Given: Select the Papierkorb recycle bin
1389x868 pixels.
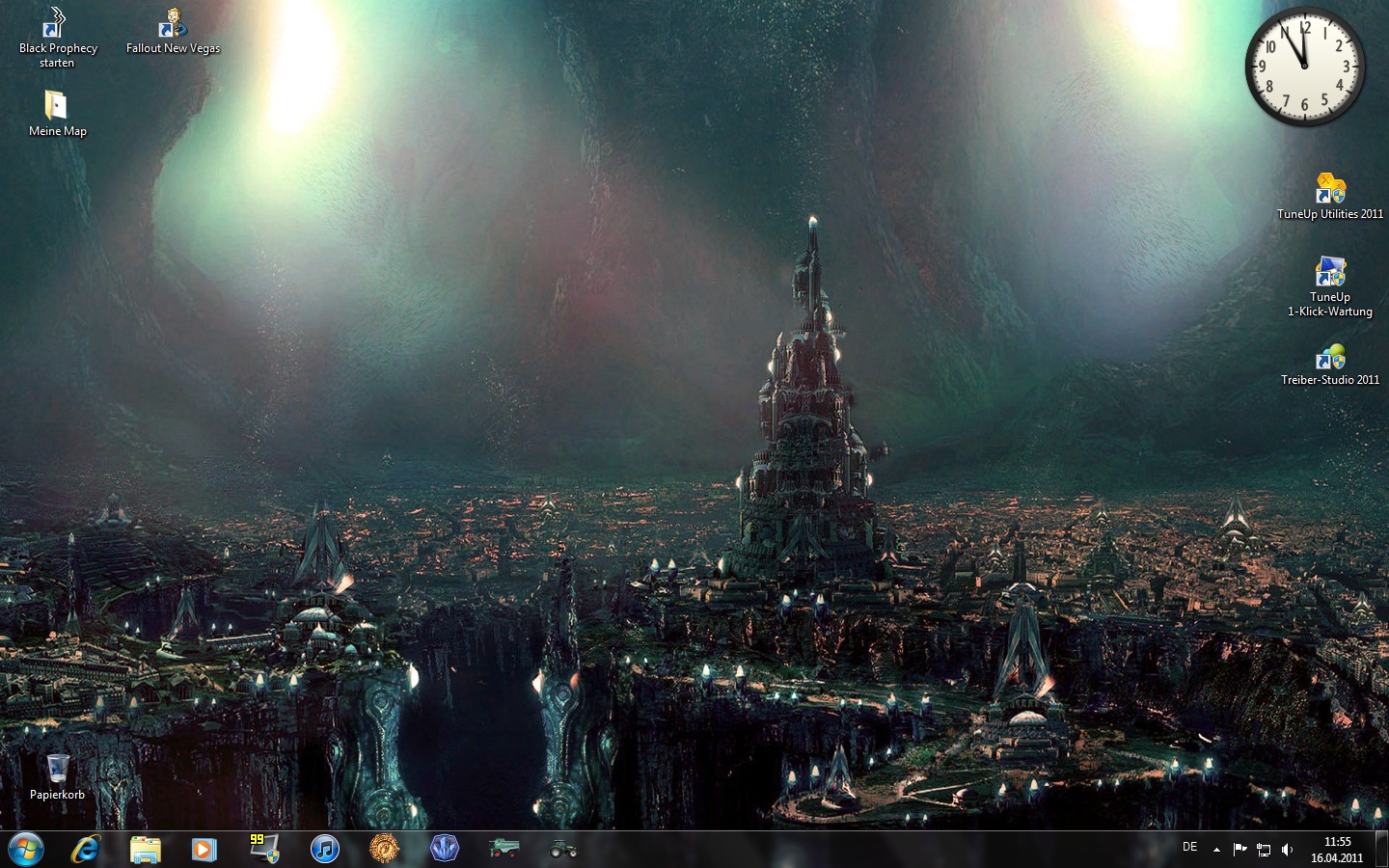Looking at the screenshot, I should click(x=57, y=770).
